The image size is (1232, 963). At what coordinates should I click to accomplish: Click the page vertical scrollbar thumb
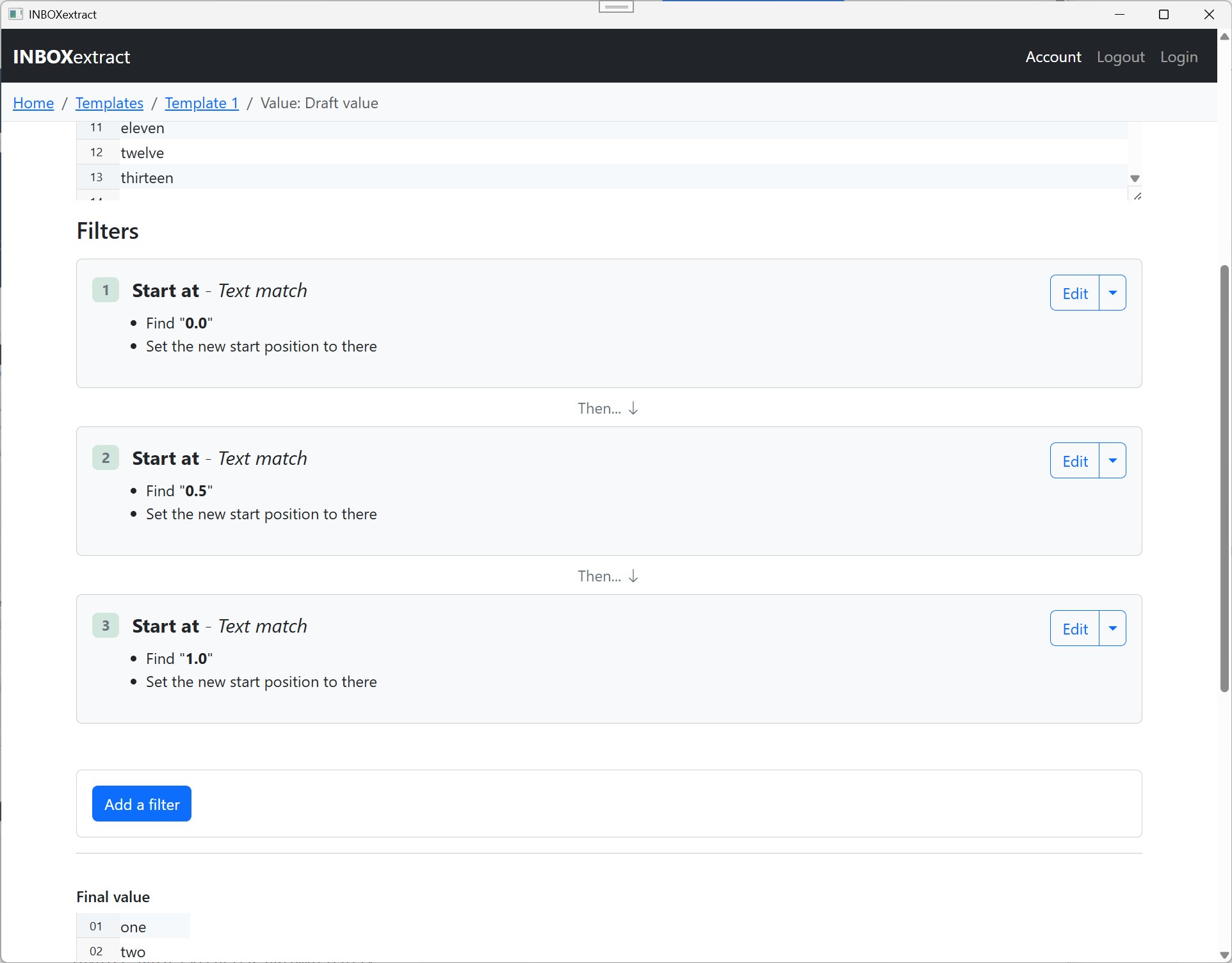pyautogui.click(x=1224, y=478)
